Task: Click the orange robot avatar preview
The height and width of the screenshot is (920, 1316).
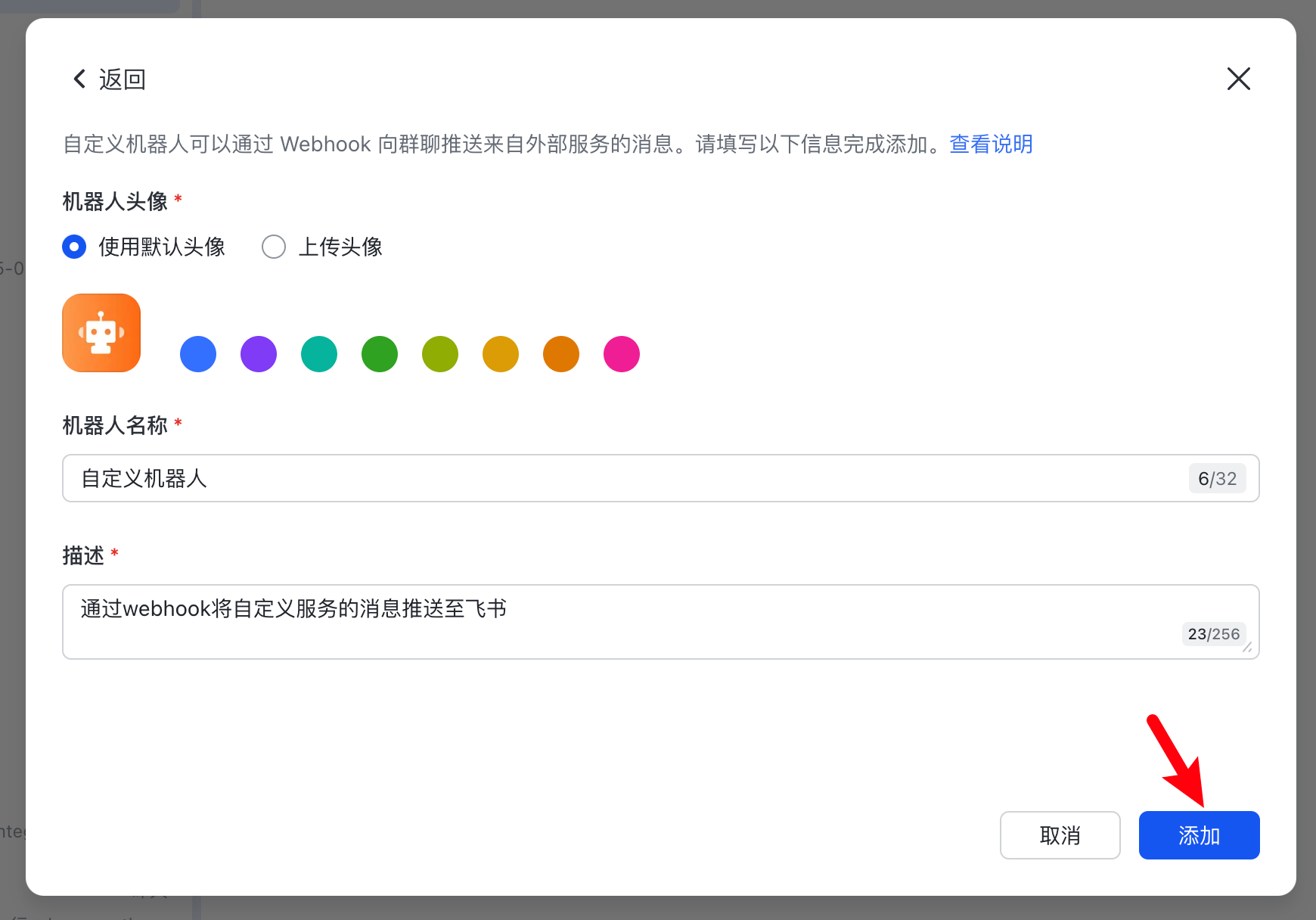Action: click(101, 333)
